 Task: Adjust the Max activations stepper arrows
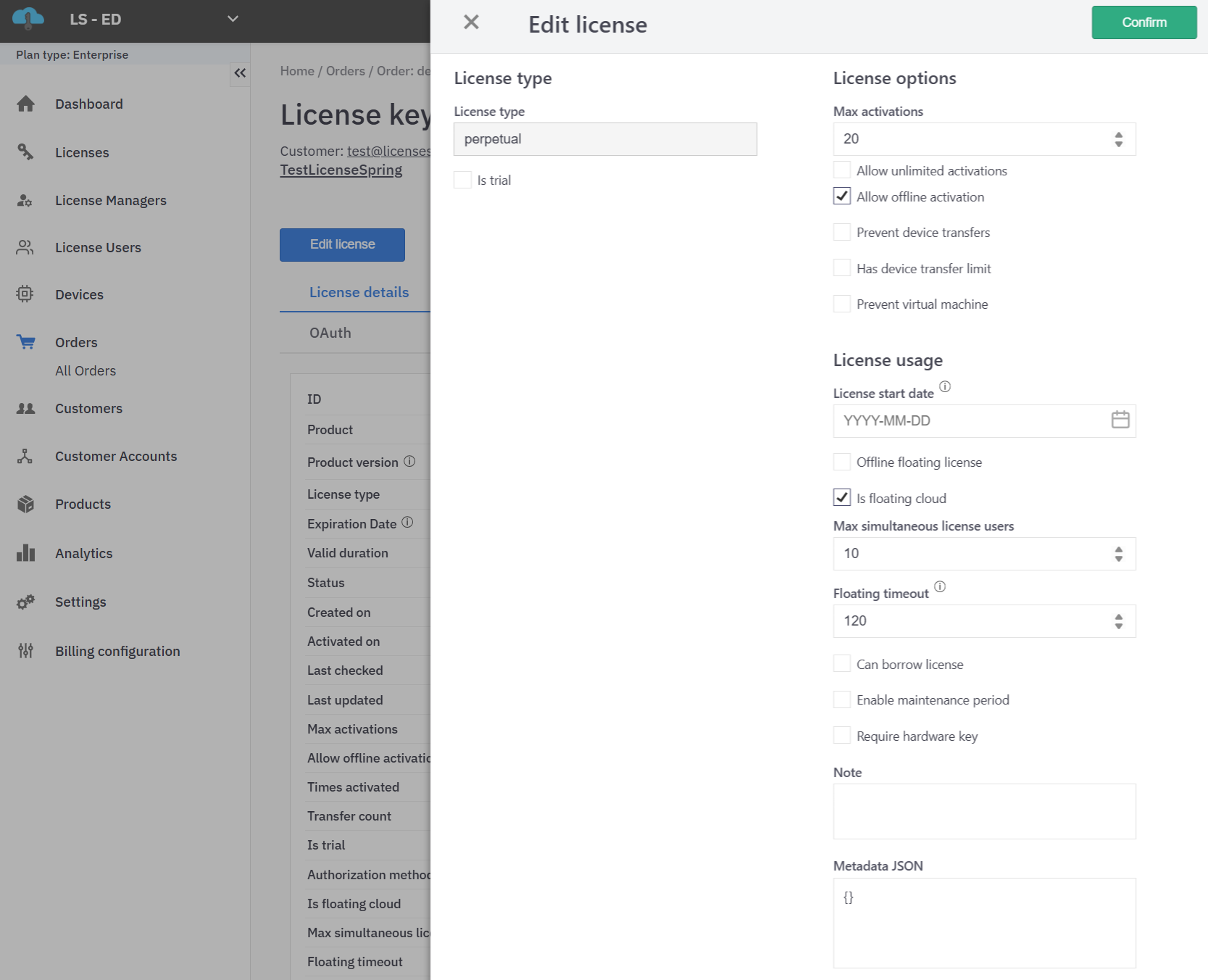[x=1118, y=139]
